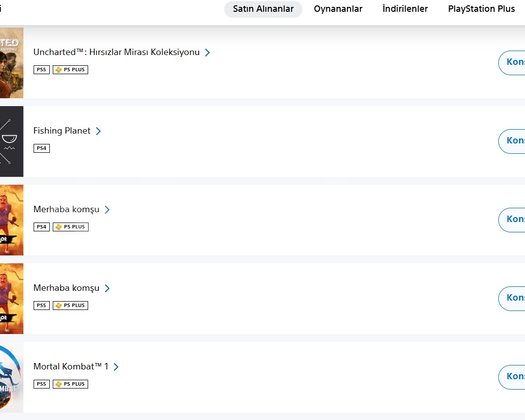Open the Uncharted cover art thumbnail
The image size is (525, 420).
pyautogui.click(x=12, y=63)
